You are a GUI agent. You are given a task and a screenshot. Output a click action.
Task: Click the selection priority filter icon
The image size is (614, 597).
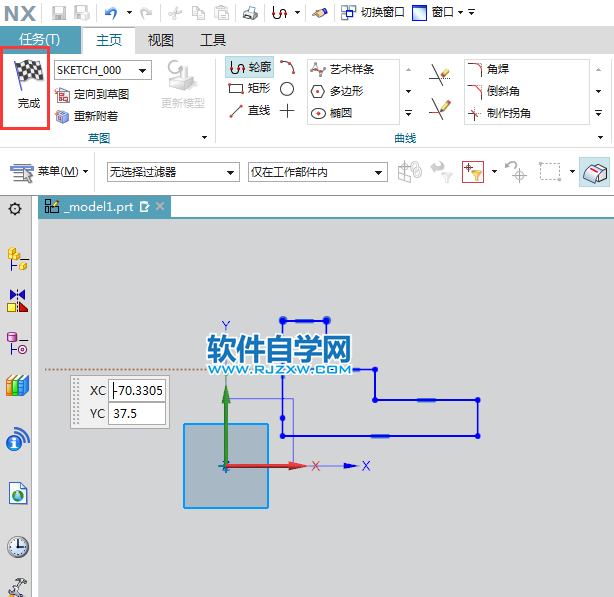(473, 172)
